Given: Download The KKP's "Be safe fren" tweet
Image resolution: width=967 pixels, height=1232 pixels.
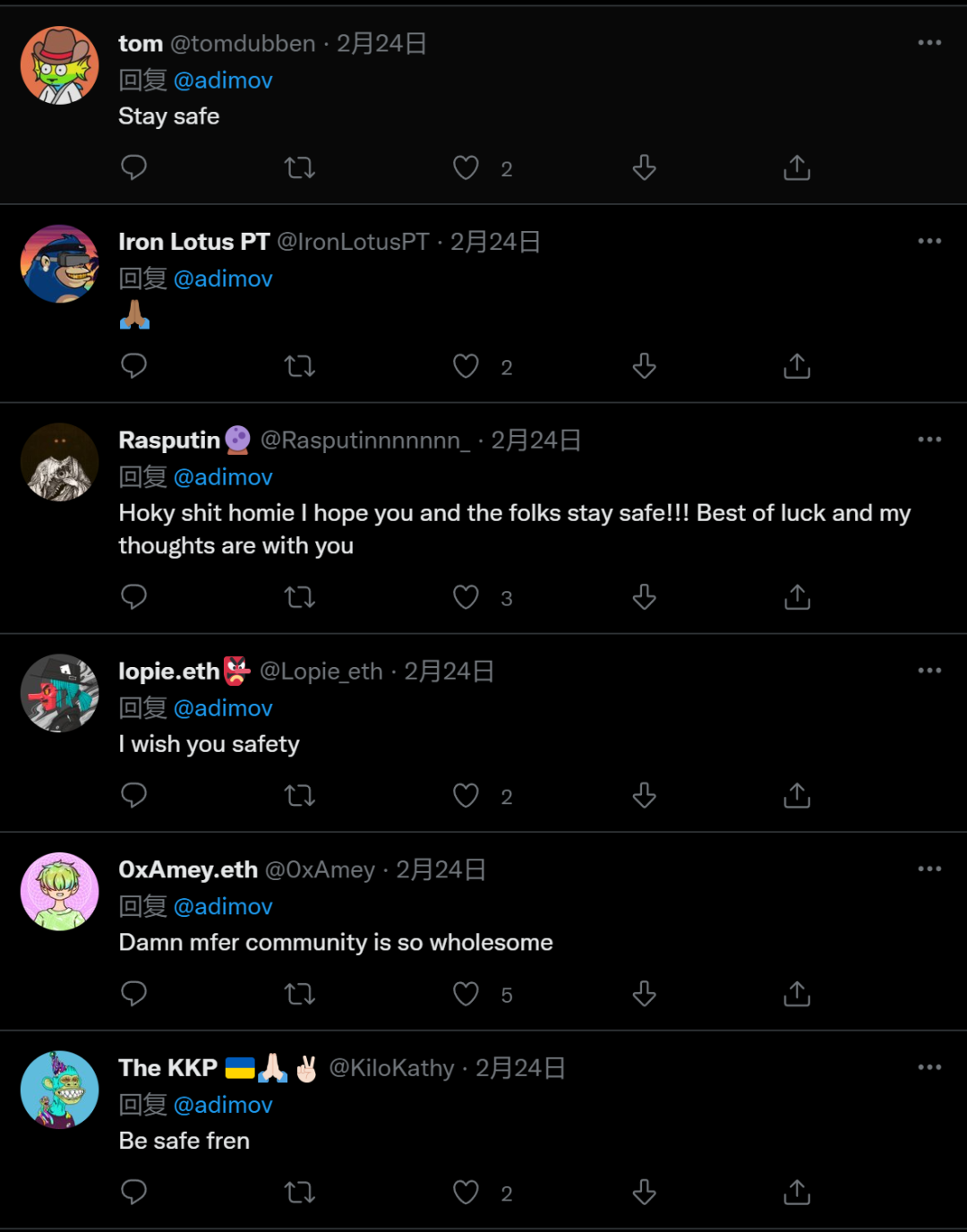Looking at the screenshot, I should 645,1193.
